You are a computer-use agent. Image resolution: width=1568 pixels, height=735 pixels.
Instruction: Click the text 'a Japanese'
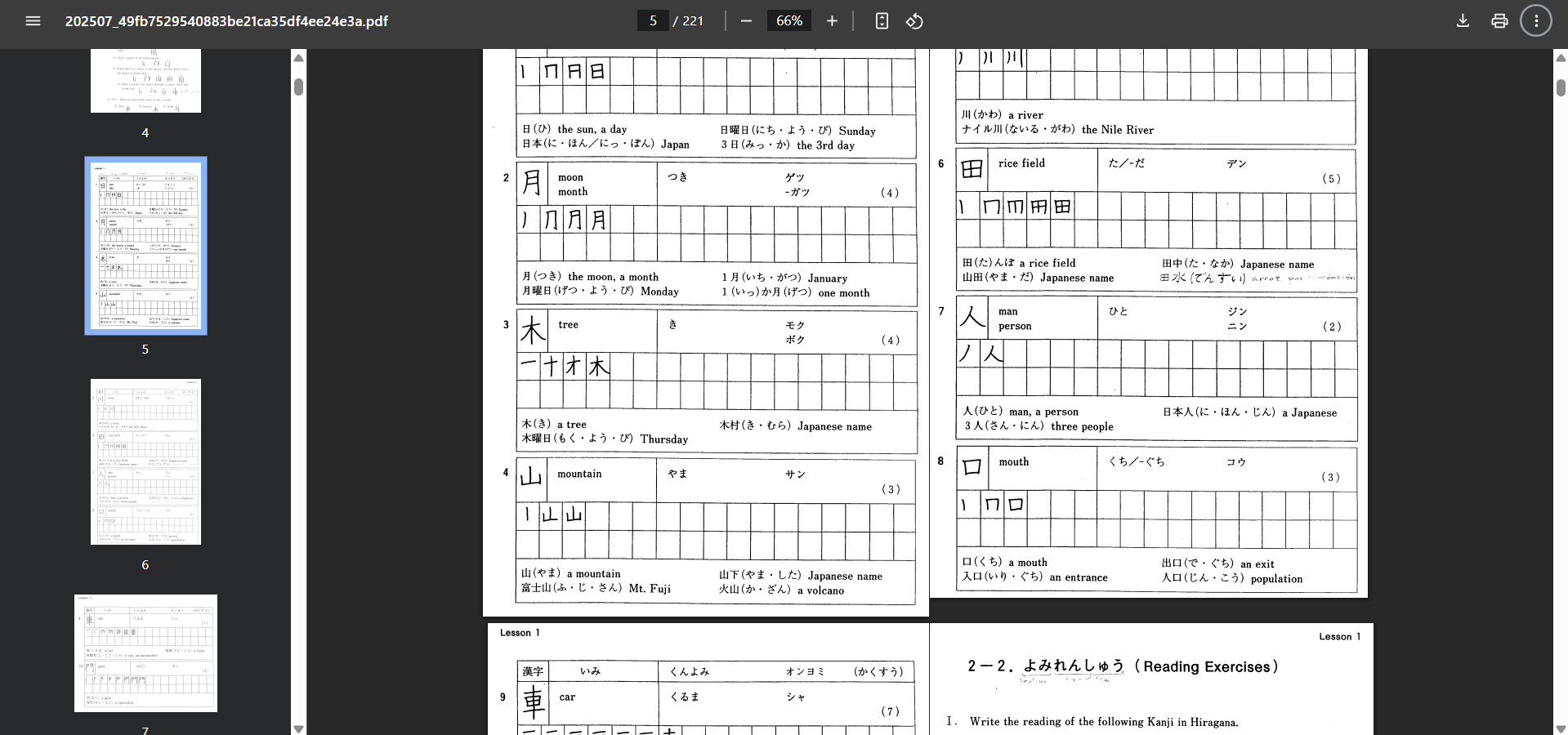(x=1309, y=413)
